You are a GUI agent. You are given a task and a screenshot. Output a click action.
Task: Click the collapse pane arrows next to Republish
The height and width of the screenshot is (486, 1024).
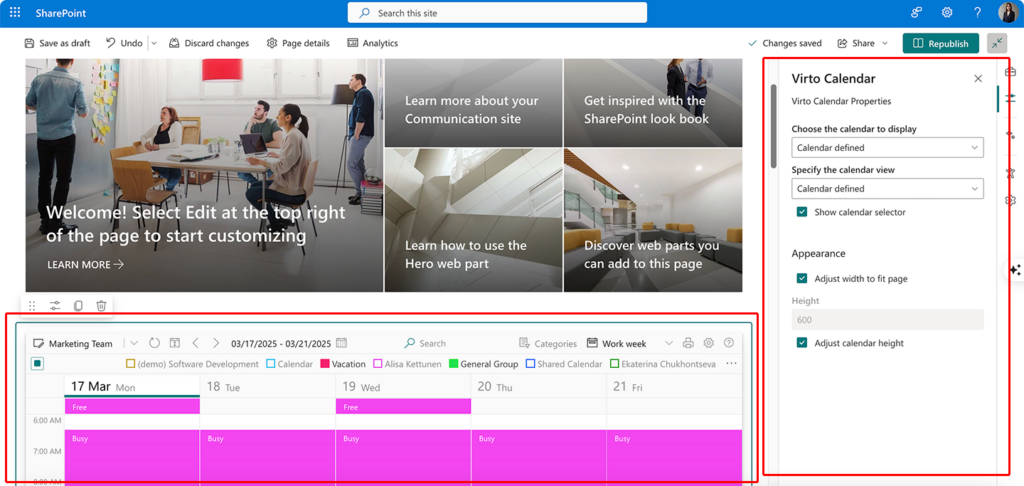click(x=997, y=43)
